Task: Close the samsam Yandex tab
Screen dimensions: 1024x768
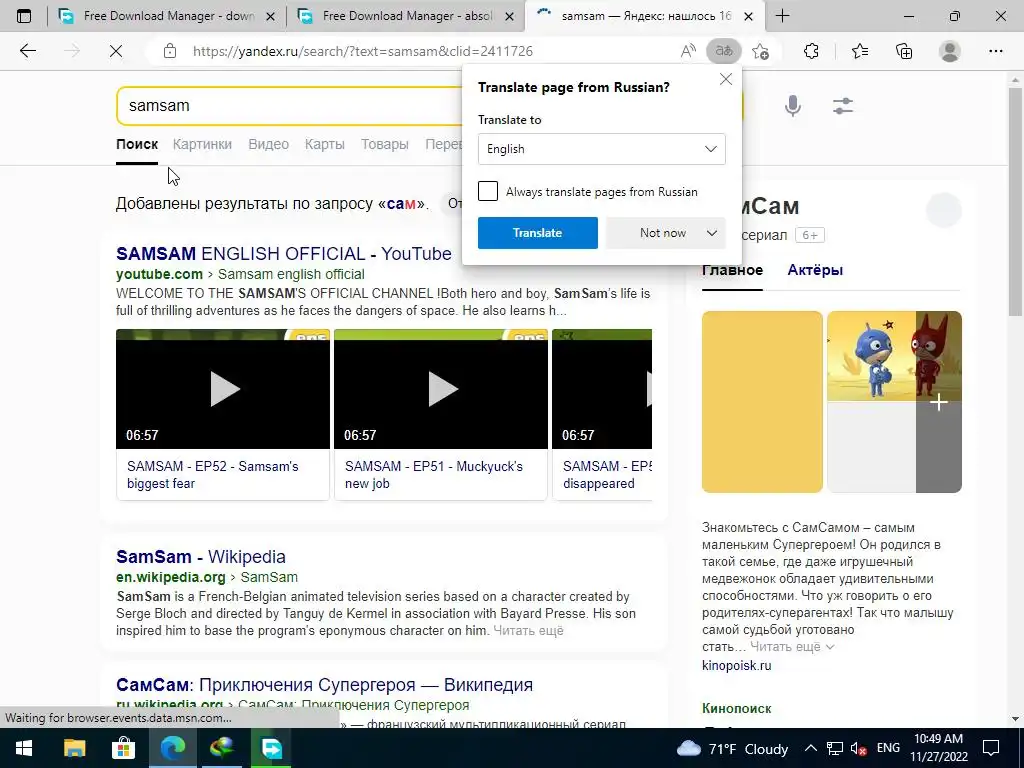Action: point(749,16)
